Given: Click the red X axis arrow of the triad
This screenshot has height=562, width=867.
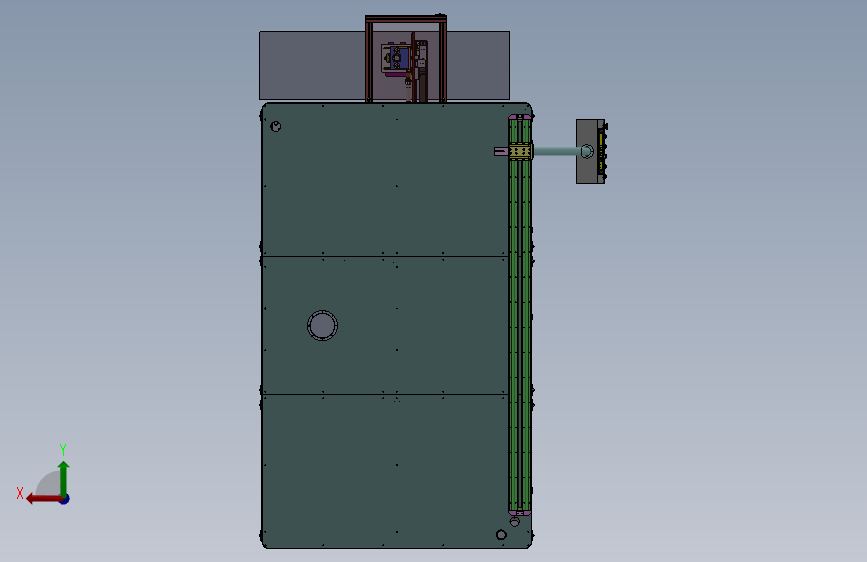Looking at the screenshot, I should [x=43, y=499].
